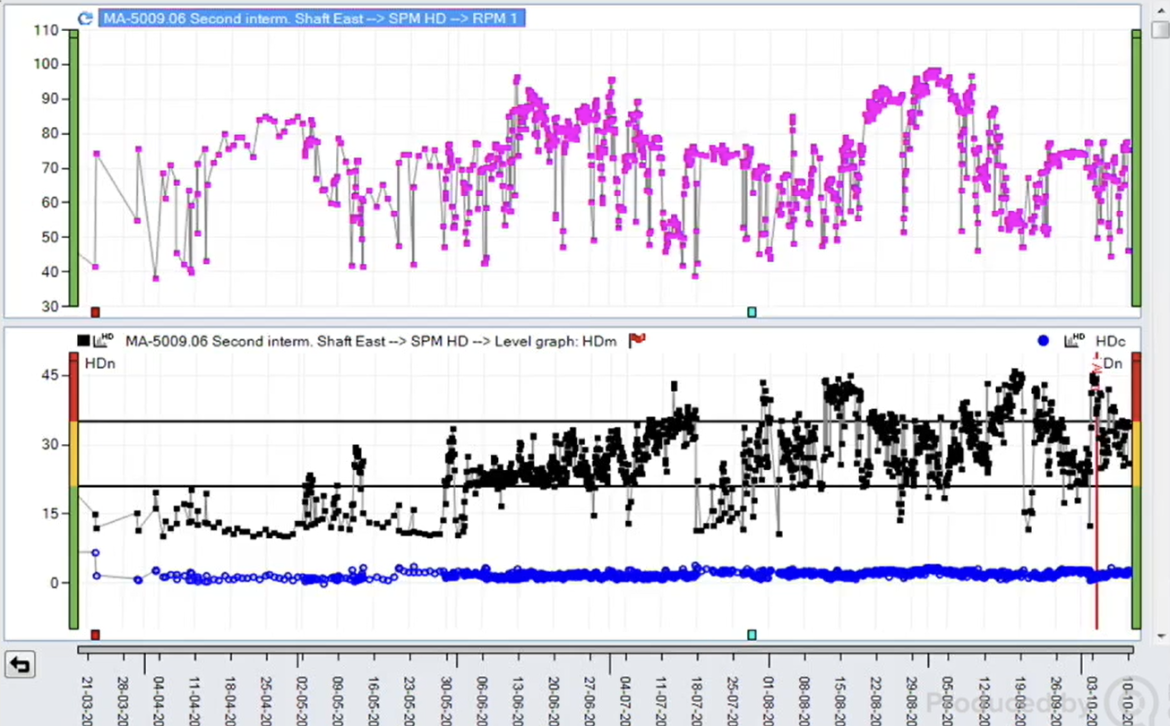Screen dimensions: 1170x726
Task: Click the red flag icon after HDm title
Action: 636,341
